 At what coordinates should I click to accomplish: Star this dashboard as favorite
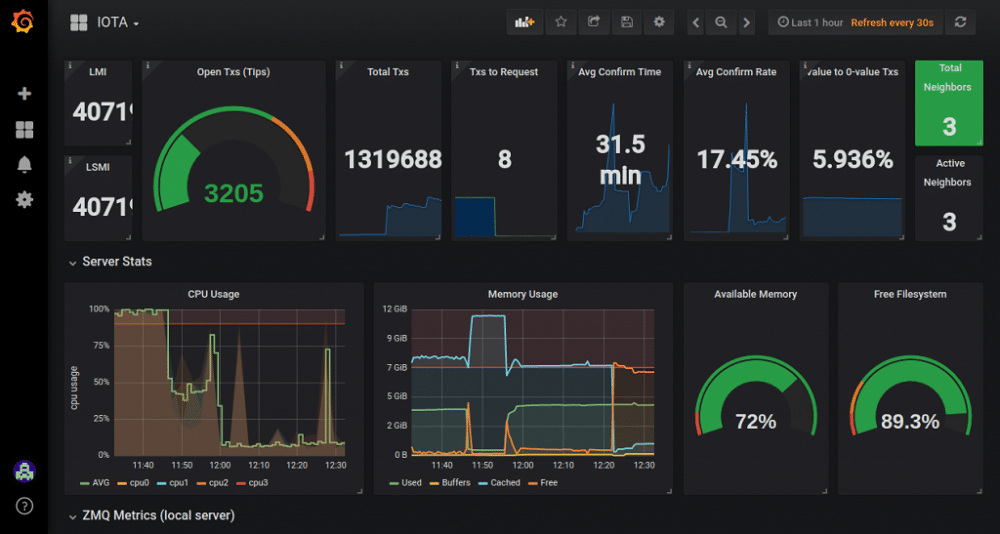[x=561, y=22]
